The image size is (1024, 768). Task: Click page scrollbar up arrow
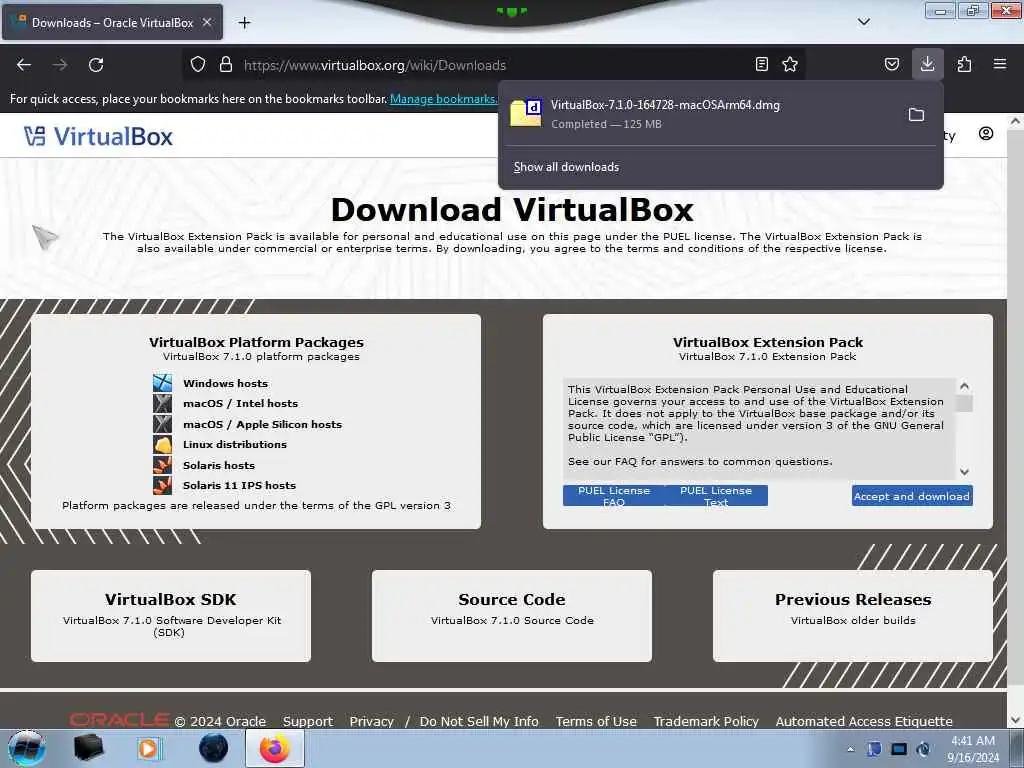pos(1015,121)
